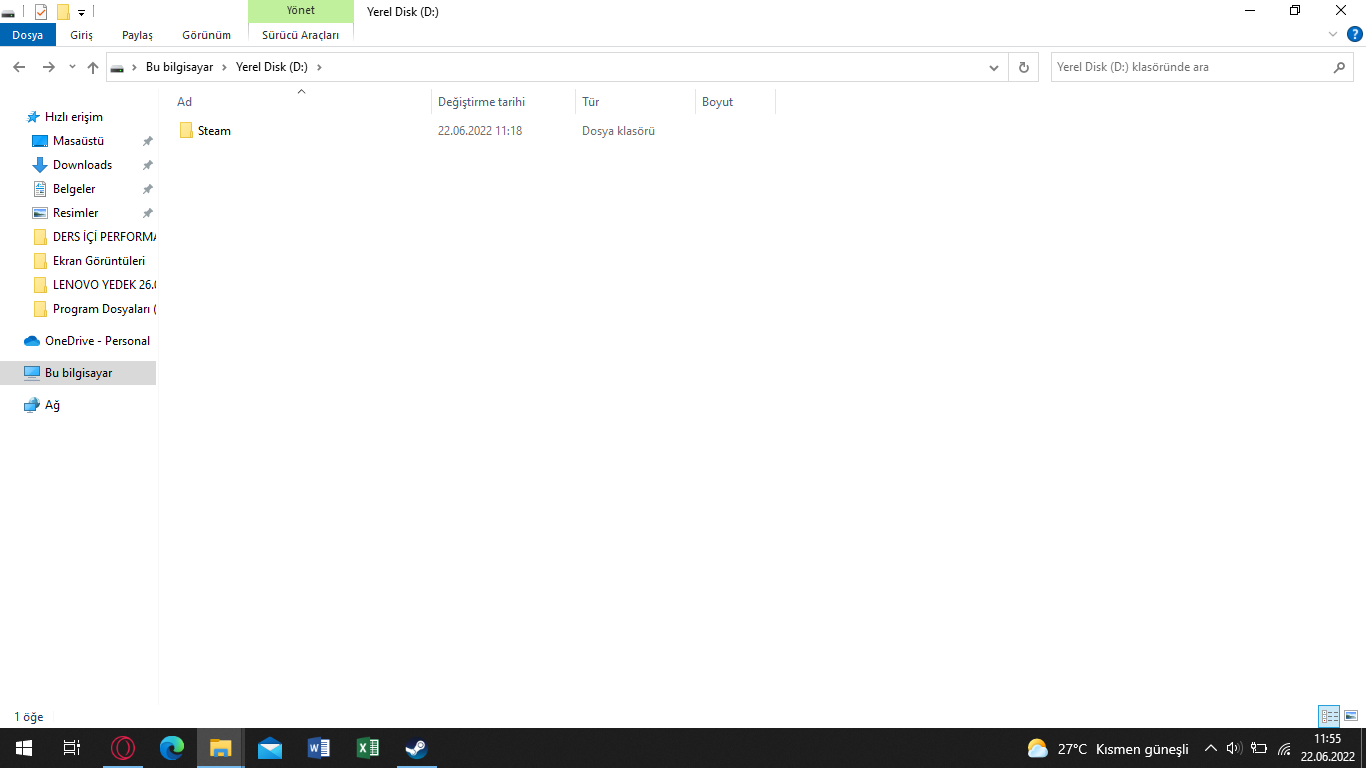Click the Bu bilgisayar breadcrumb in address bar
The image size is (1366, 768).
point(179,67)
